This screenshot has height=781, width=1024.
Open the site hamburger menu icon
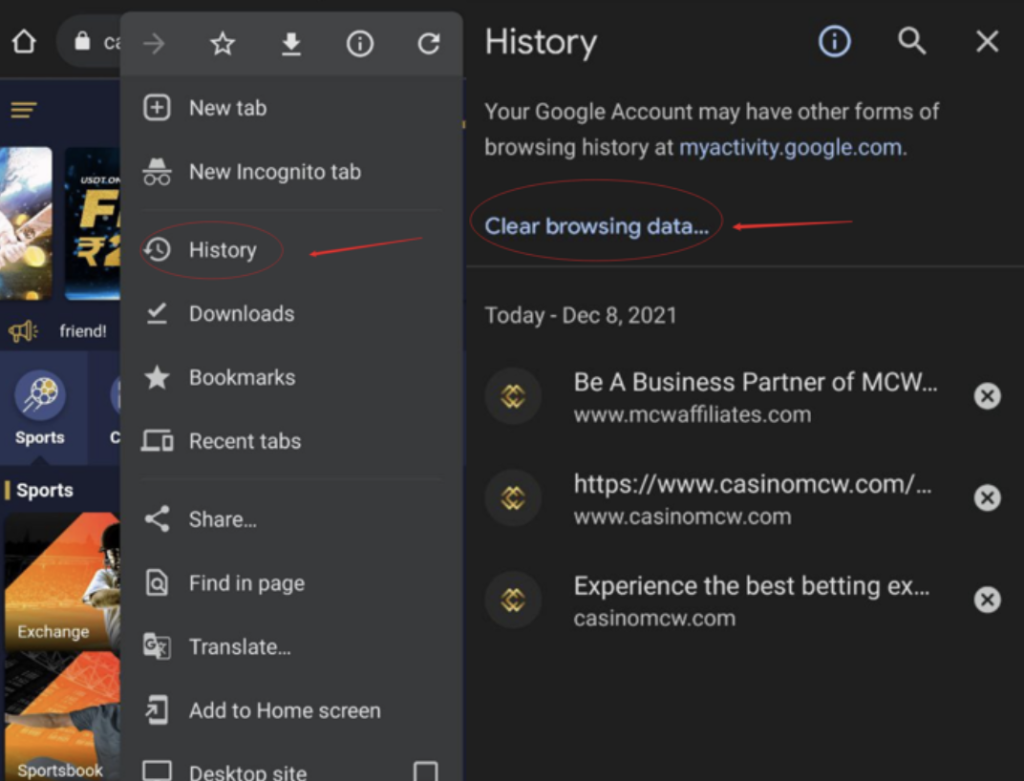[24, 110]
